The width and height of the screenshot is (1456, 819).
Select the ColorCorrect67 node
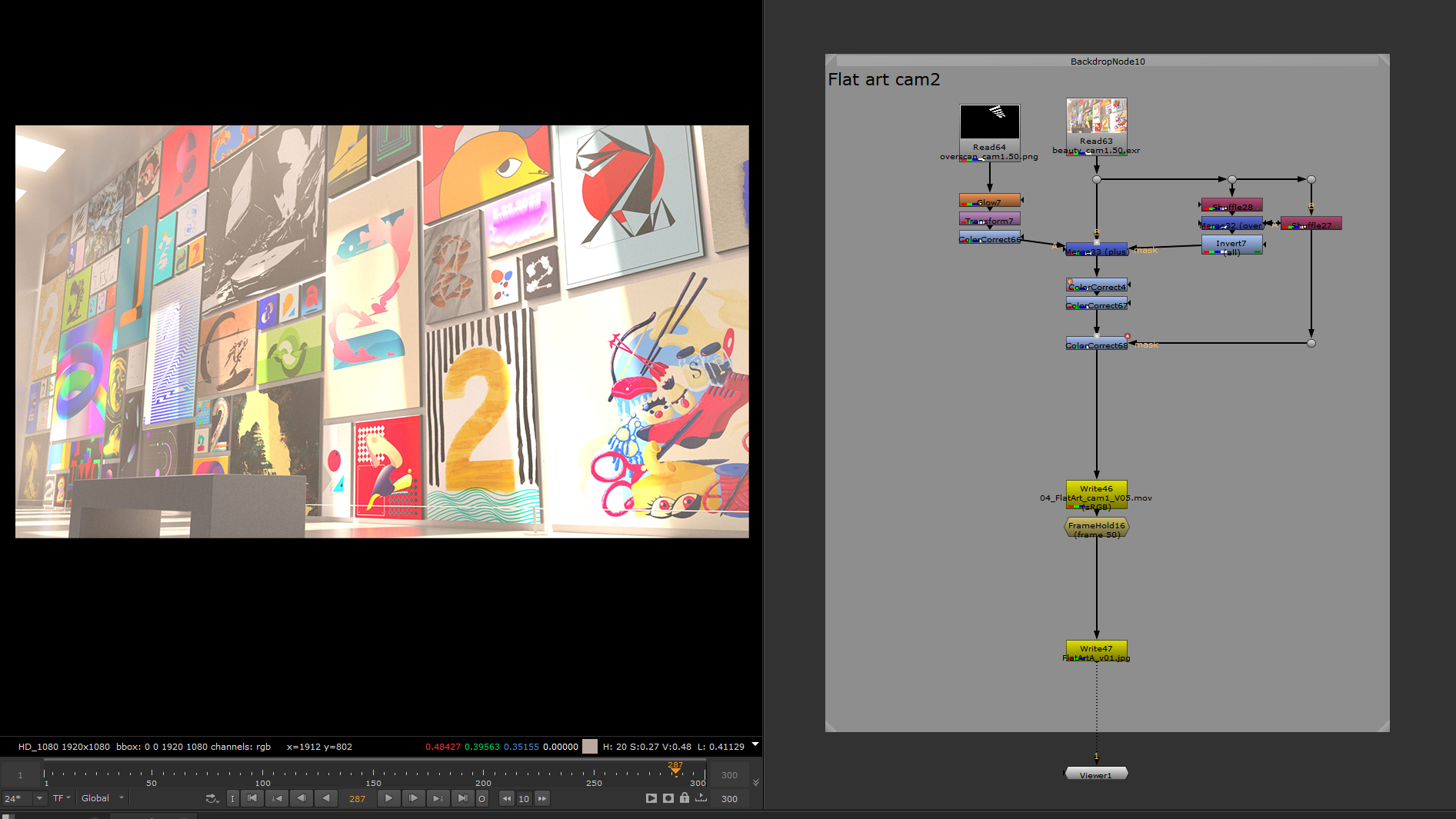[1096, 304]
